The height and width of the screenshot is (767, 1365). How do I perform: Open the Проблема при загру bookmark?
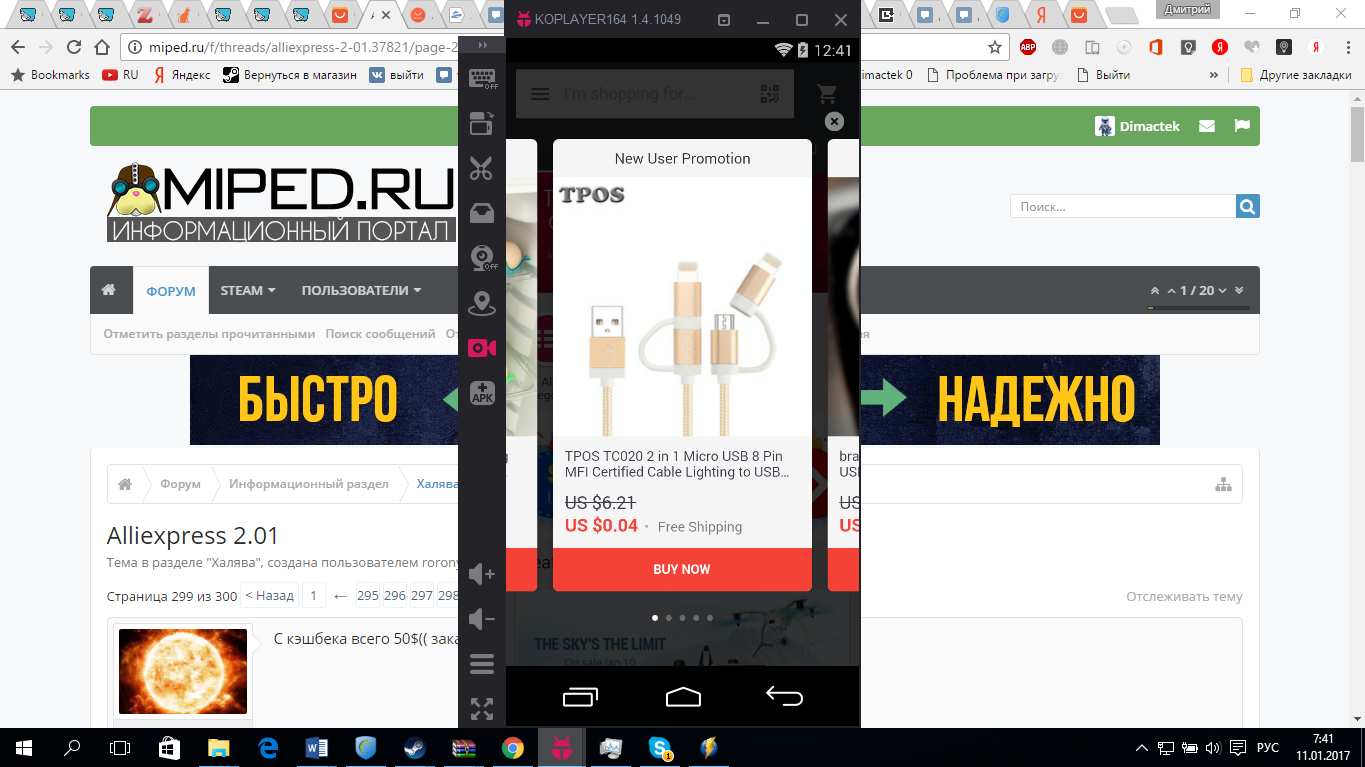[x=994, y=75]
